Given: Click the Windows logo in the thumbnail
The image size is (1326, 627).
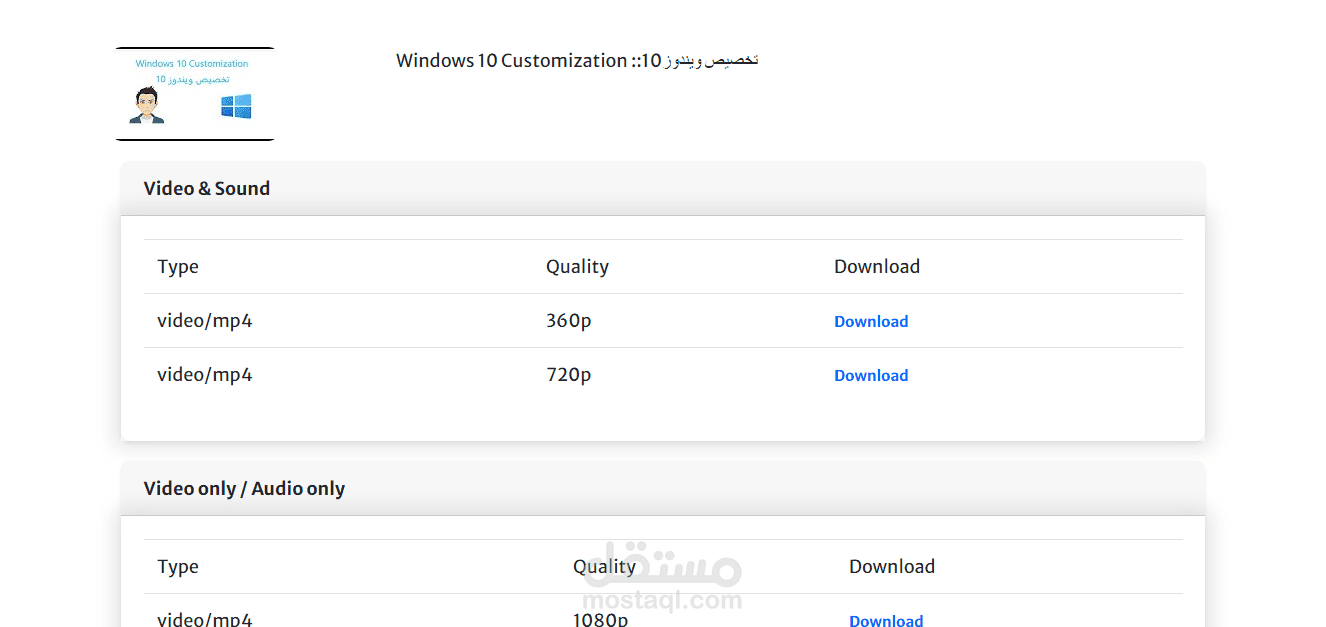Looking at the screenshot, I should 236,106.
